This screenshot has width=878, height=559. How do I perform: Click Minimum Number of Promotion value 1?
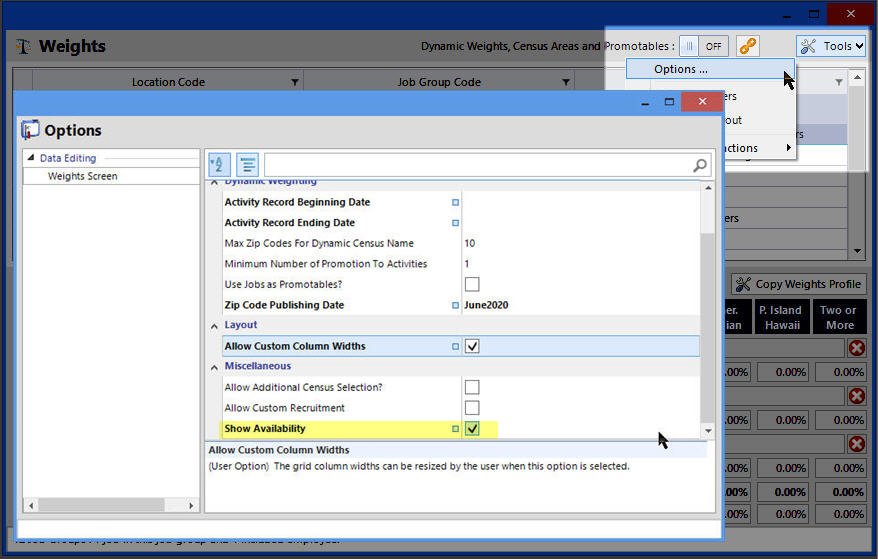[467, 264]
